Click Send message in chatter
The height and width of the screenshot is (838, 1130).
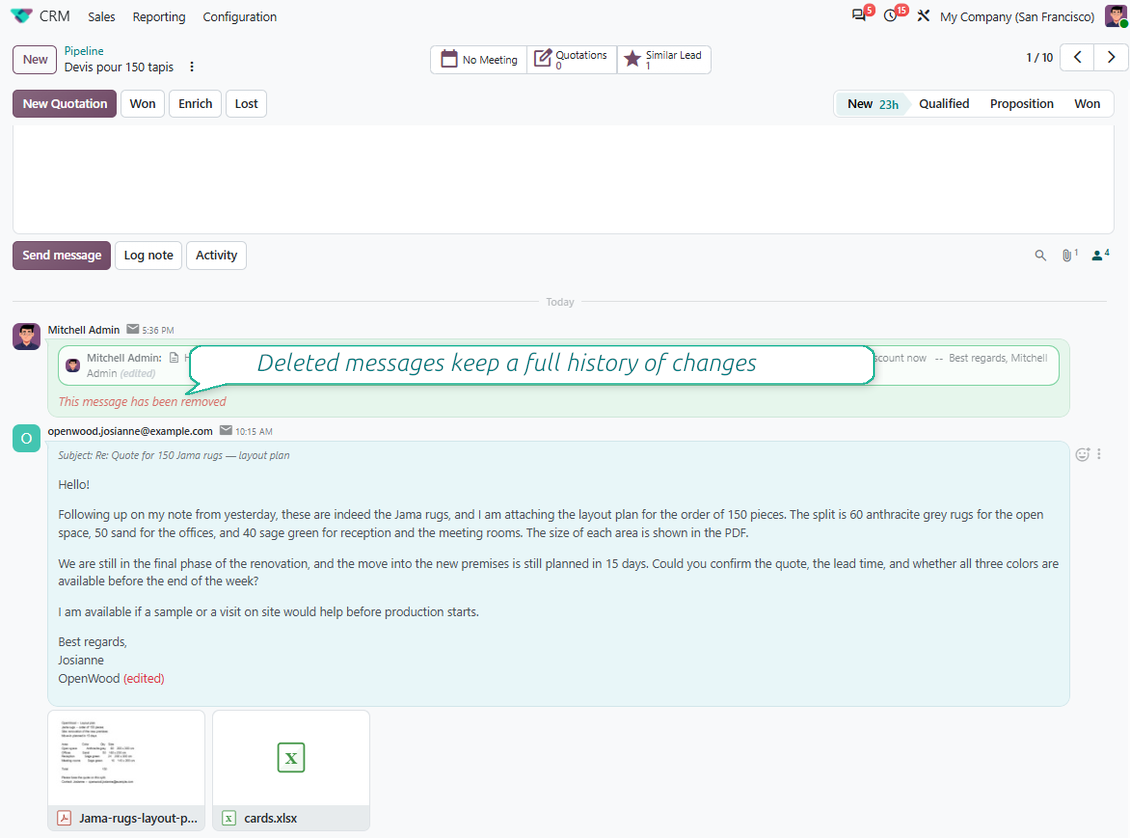point(62,255)
